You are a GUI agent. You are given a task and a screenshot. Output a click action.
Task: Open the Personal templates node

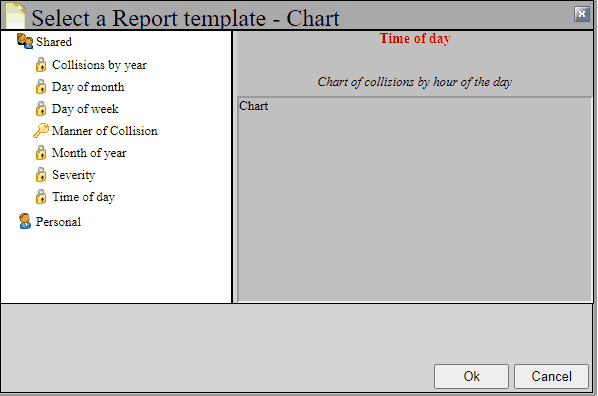pos(58,222)
